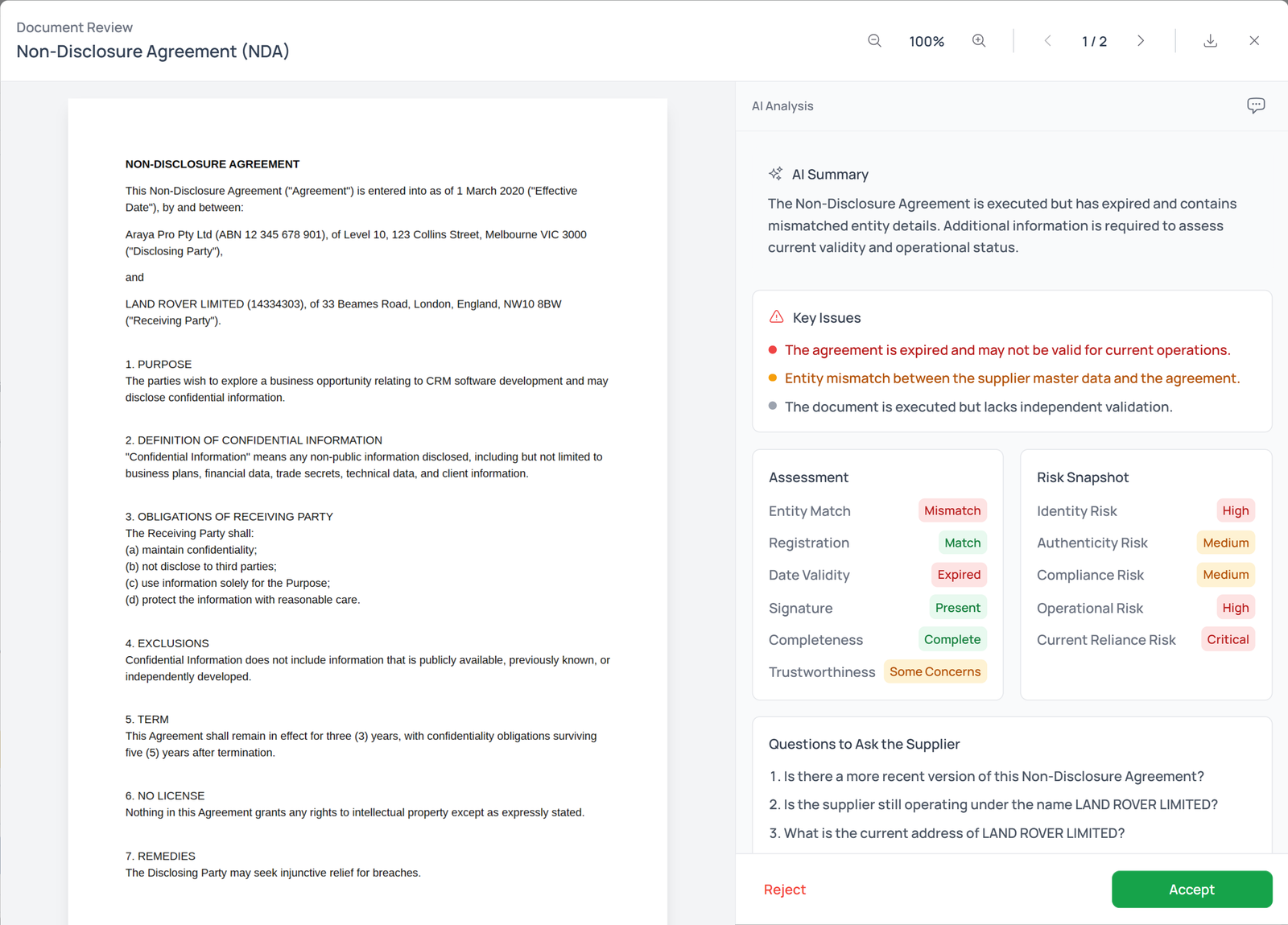Click the 1 / 2 page indicator
This screenshot has width=1288, height=925.
[x=1094, y=42]
